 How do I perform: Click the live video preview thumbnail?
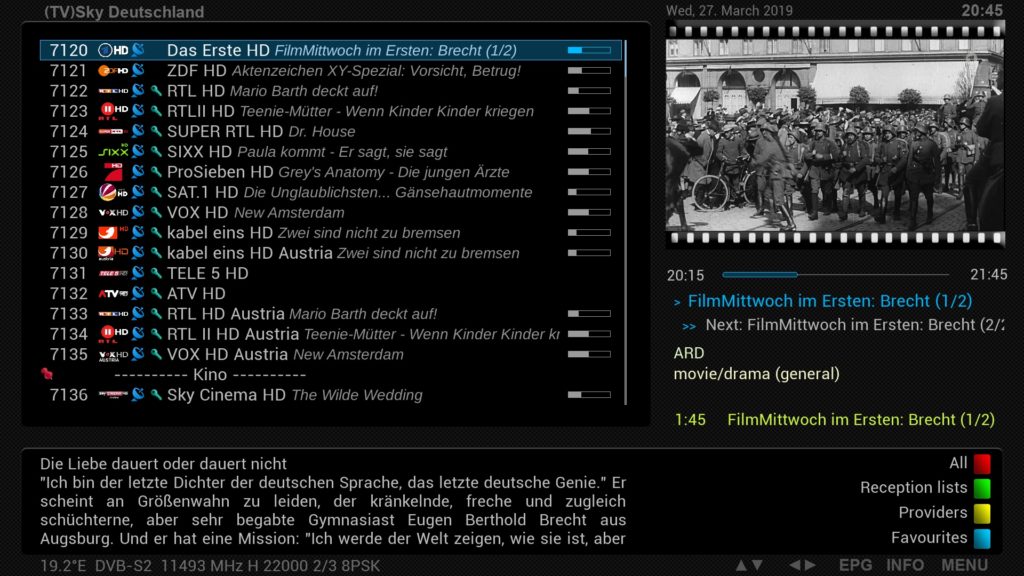point(834,134)
